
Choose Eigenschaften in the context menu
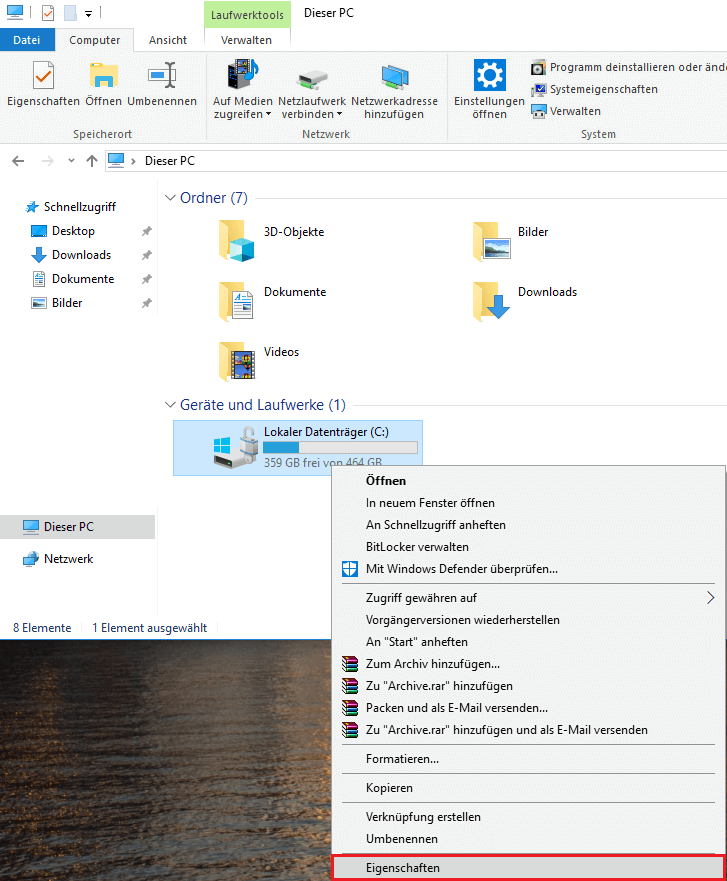pyautogui.click(x=528, y=868)
